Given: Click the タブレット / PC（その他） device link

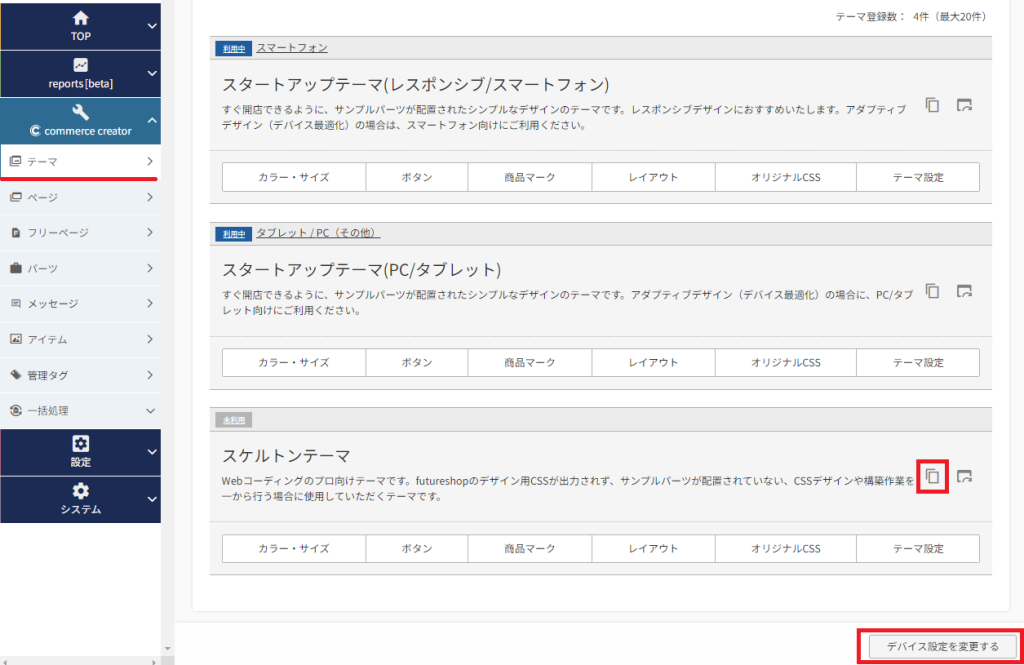Looking at the screenshot, I should (x=318, y=233).
